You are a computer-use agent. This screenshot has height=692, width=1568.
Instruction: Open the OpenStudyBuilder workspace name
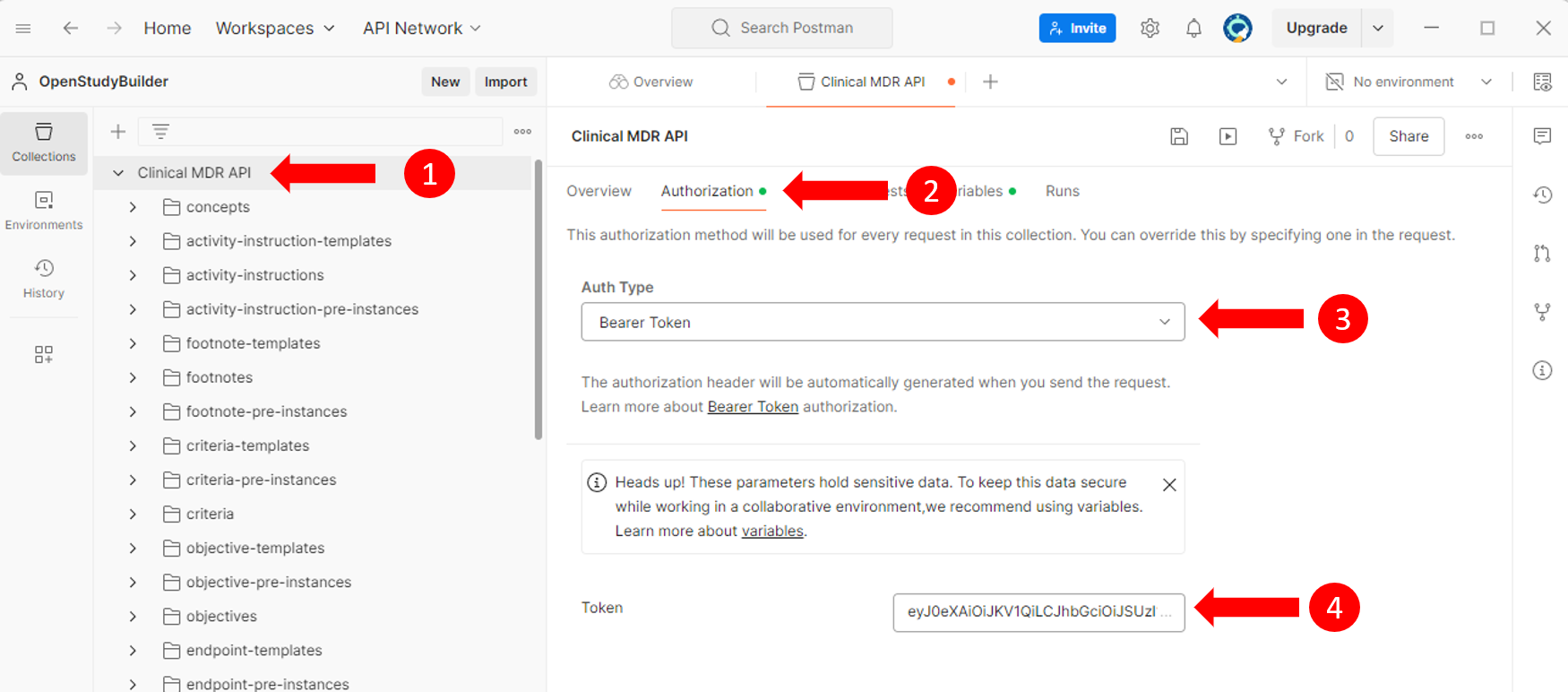pyautogui.click(x=103, y=82)
